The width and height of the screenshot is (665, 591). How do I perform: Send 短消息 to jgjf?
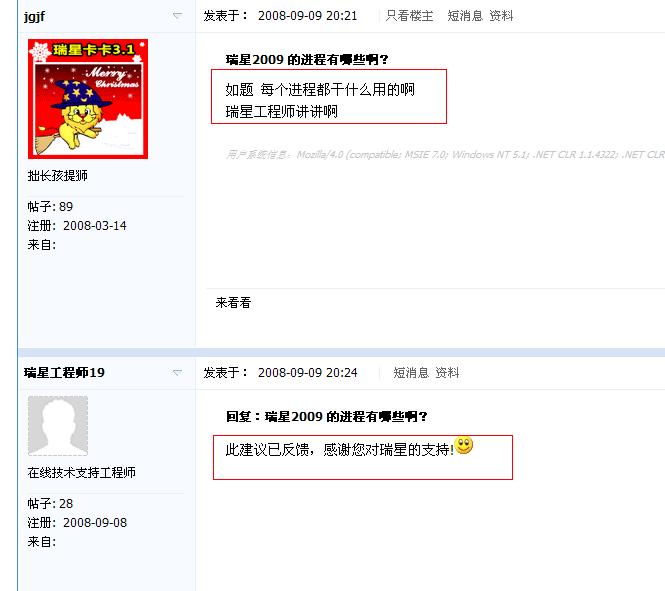pos(465,16)
